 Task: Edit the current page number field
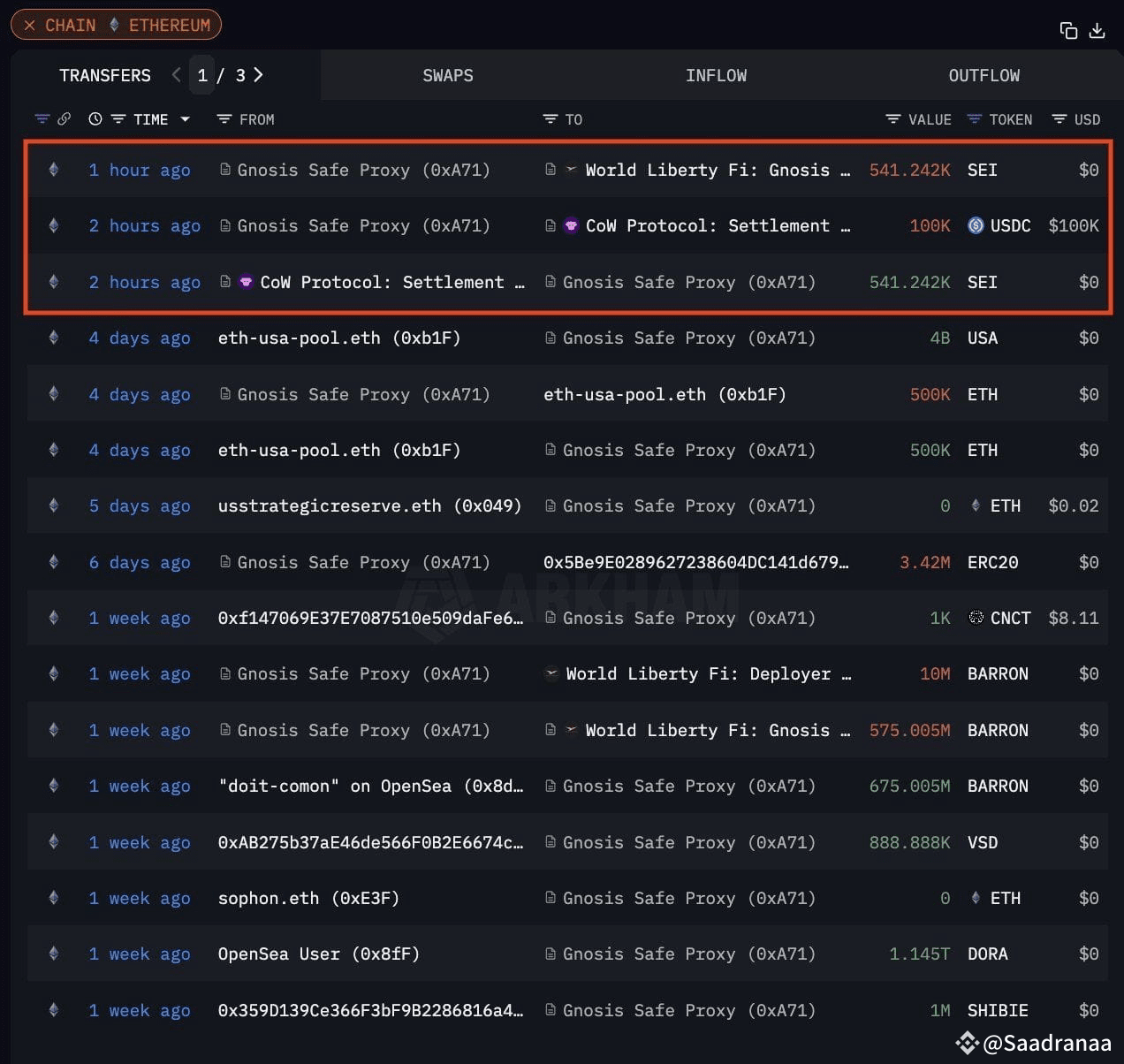tap(202, 75)
